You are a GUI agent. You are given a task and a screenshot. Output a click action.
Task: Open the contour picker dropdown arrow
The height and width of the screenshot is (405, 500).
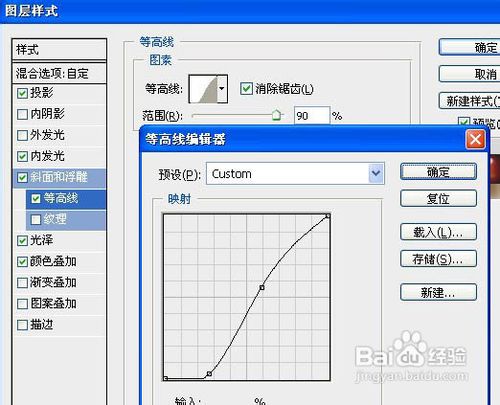coord(222,89)
